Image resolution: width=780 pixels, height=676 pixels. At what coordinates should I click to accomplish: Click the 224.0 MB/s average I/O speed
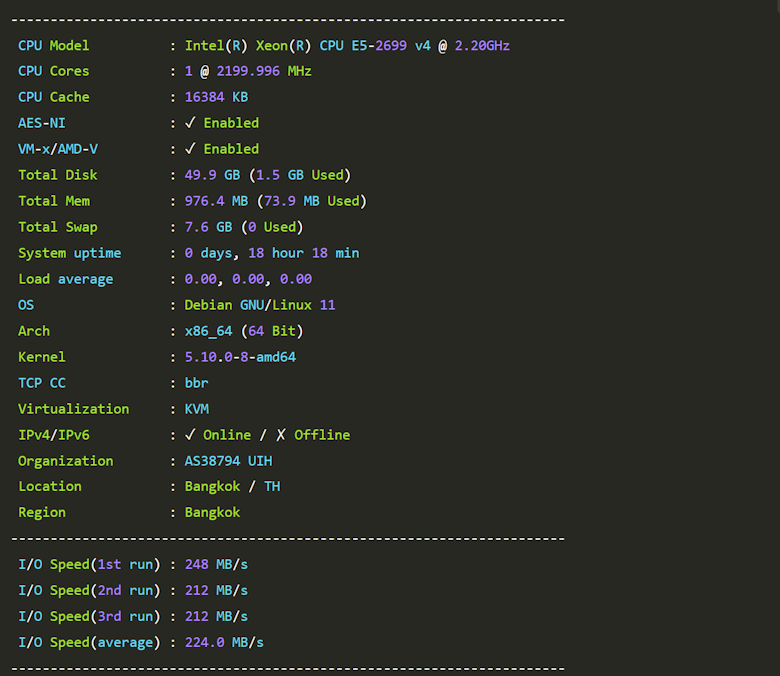(x=224, y=643)
